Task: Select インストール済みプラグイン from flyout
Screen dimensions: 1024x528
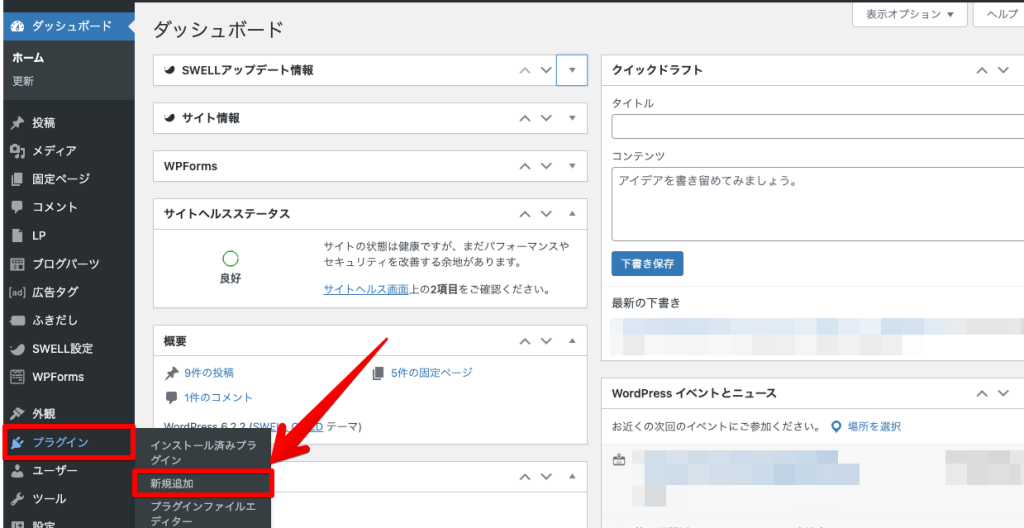Action: coord(203,452)
